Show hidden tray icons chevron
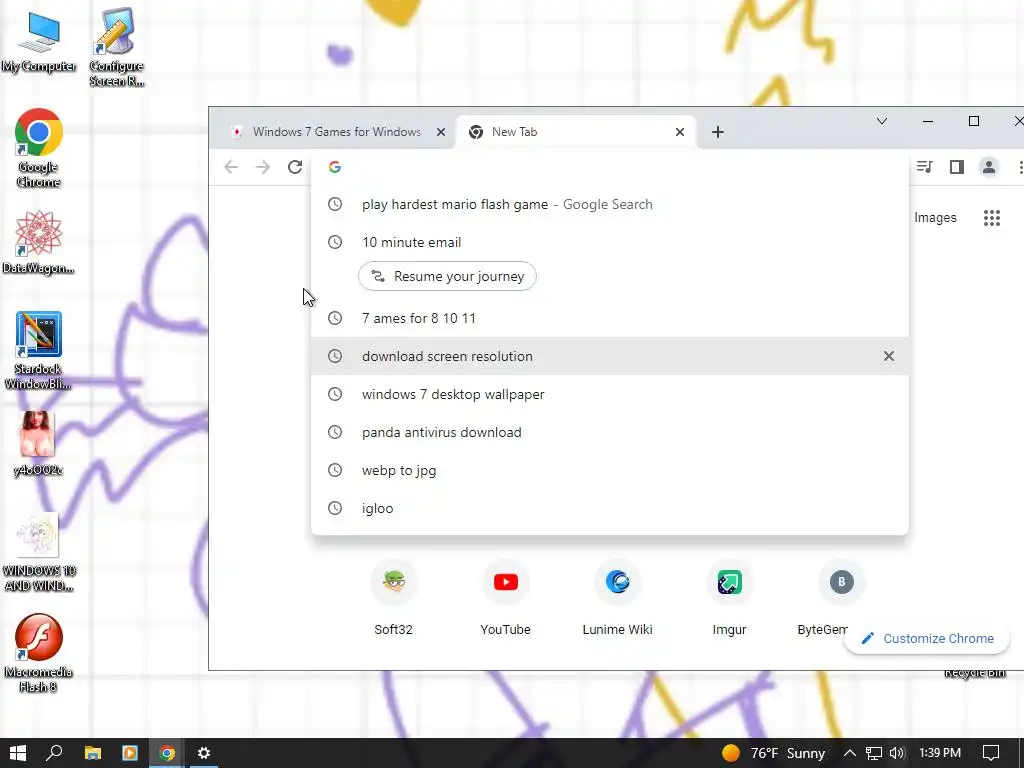 click(850, 753)
